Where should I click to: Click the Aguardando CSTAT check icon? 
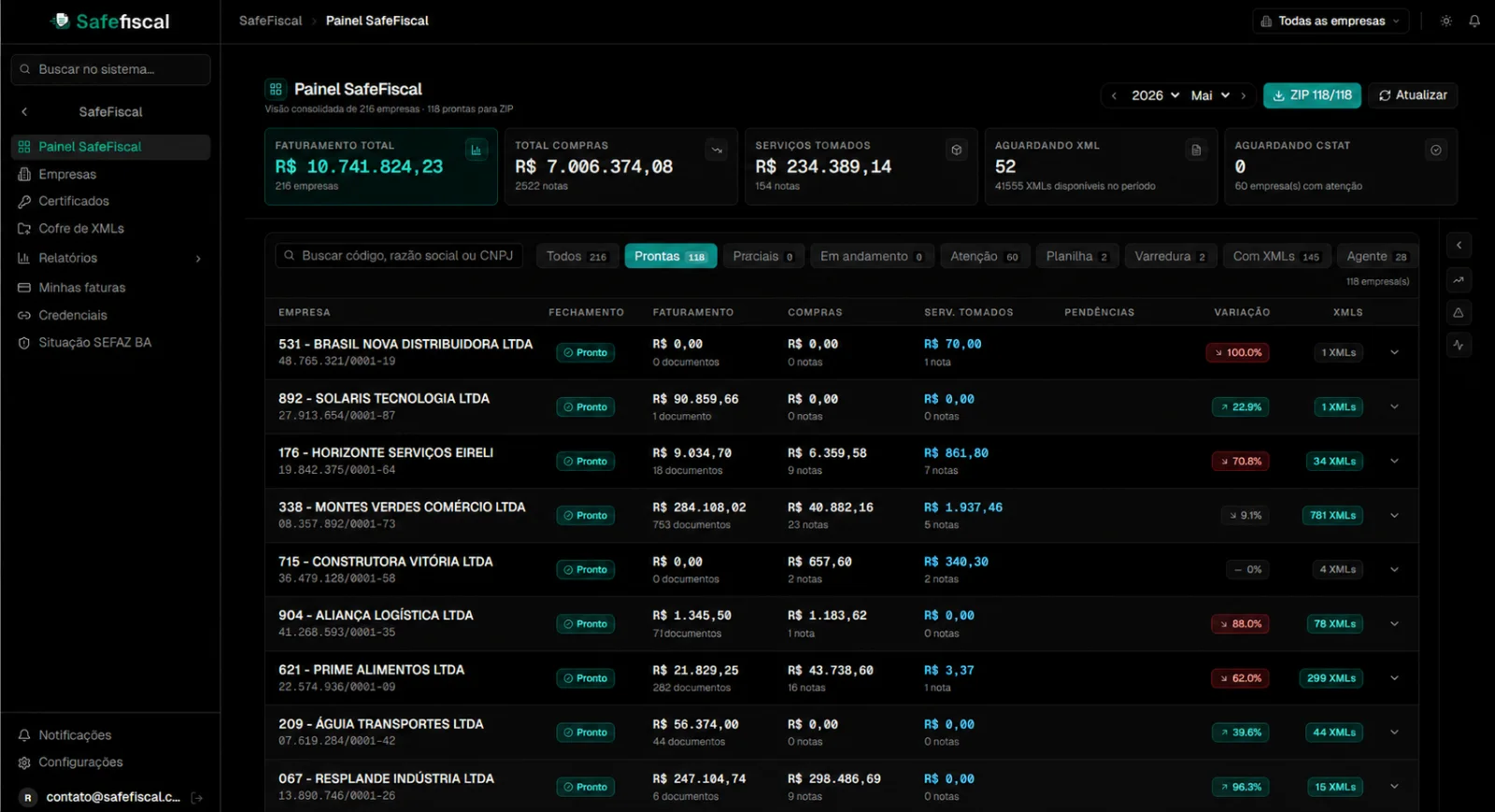1436,150
